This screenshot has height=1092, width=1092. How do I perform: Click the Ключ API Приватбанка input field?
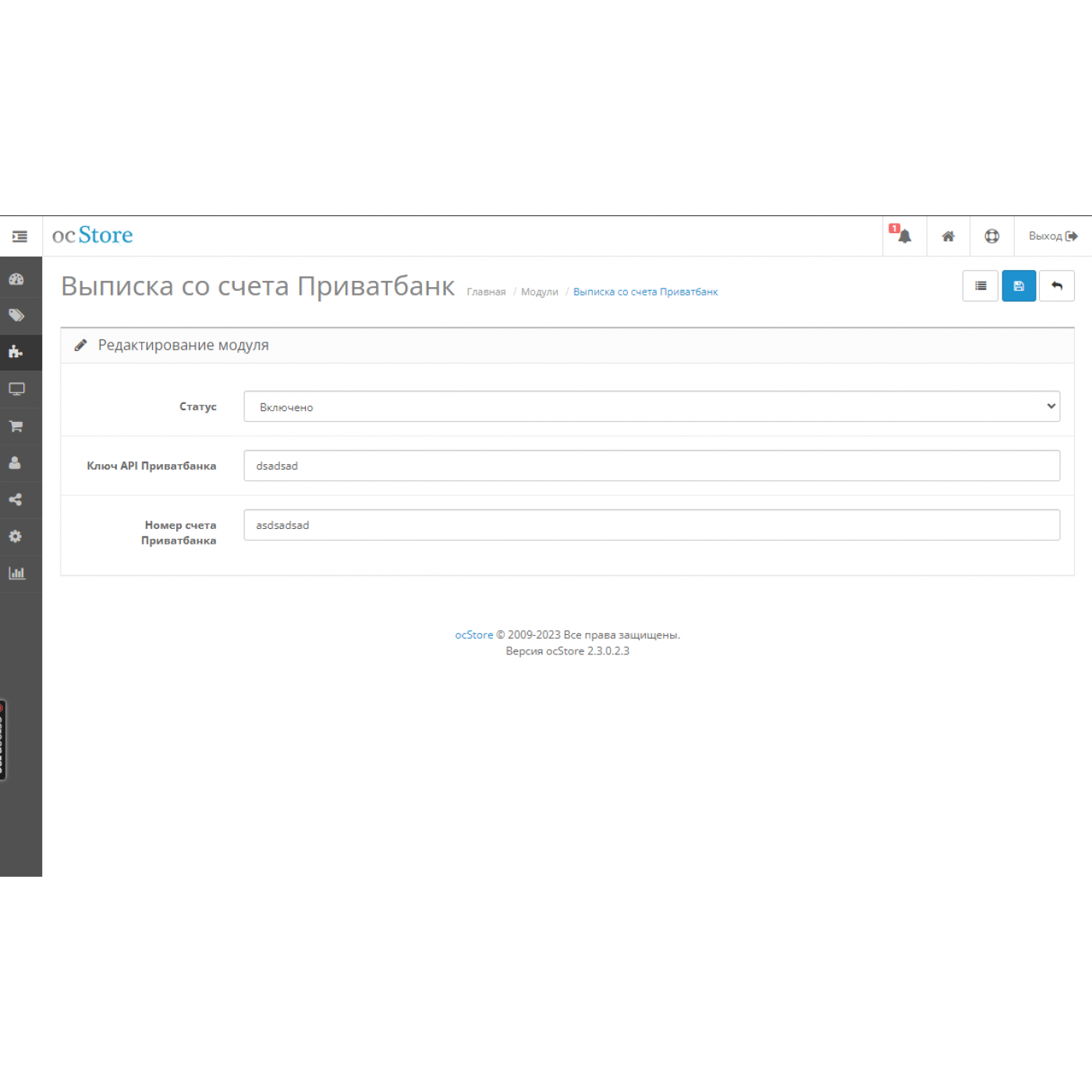click(651, 466)
